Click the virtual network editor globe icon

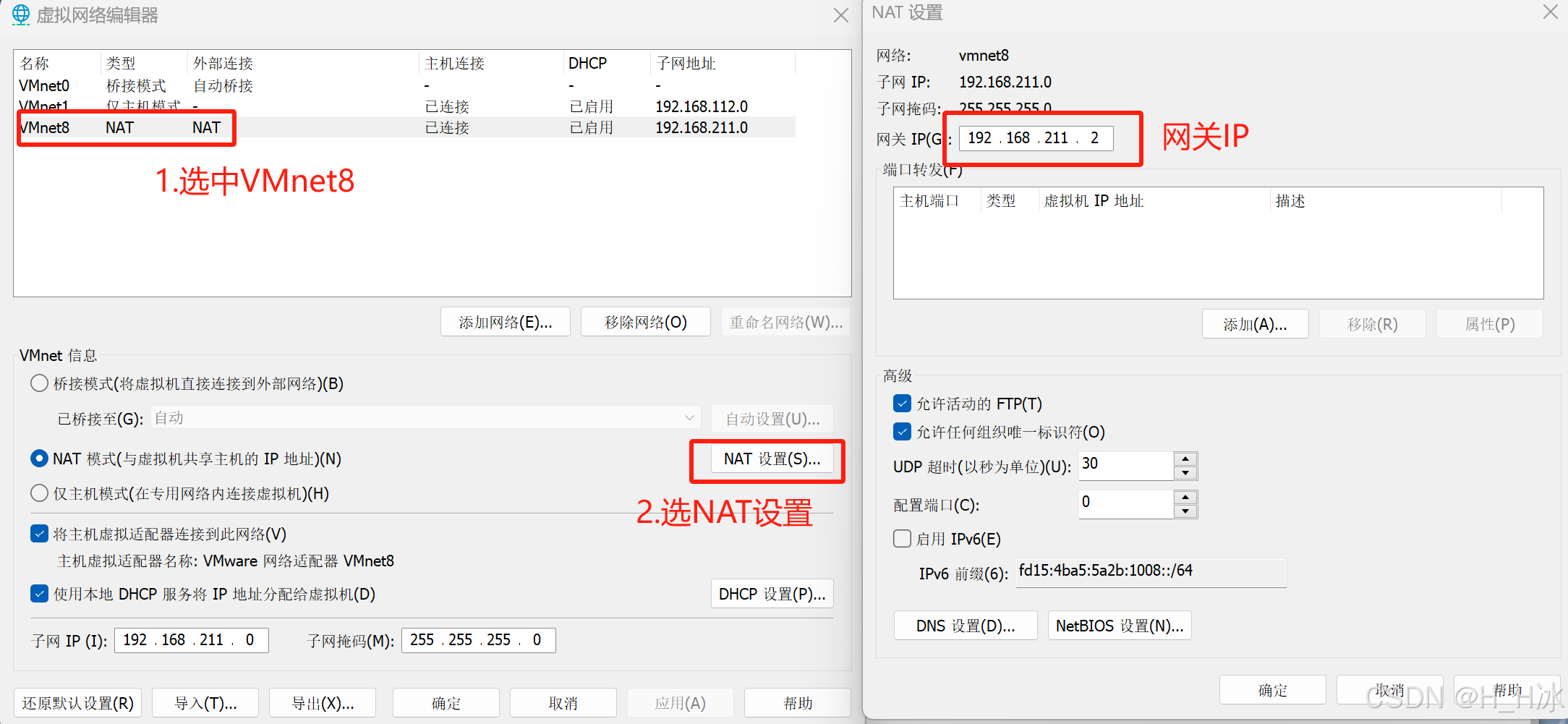click(x=20, y=14)
